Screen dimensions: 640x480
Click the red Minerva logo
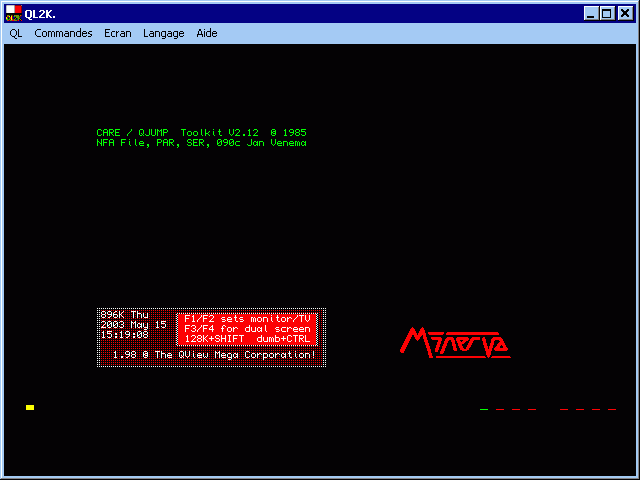[455, 343]
